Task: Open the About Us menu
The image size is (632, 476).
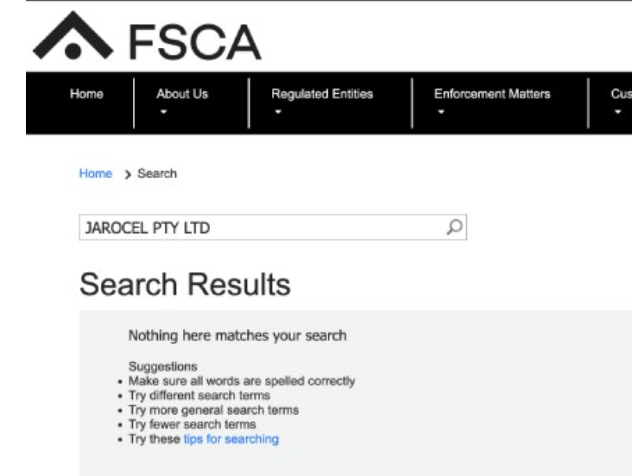Action: pyautogui.click(x=182, y=94)
